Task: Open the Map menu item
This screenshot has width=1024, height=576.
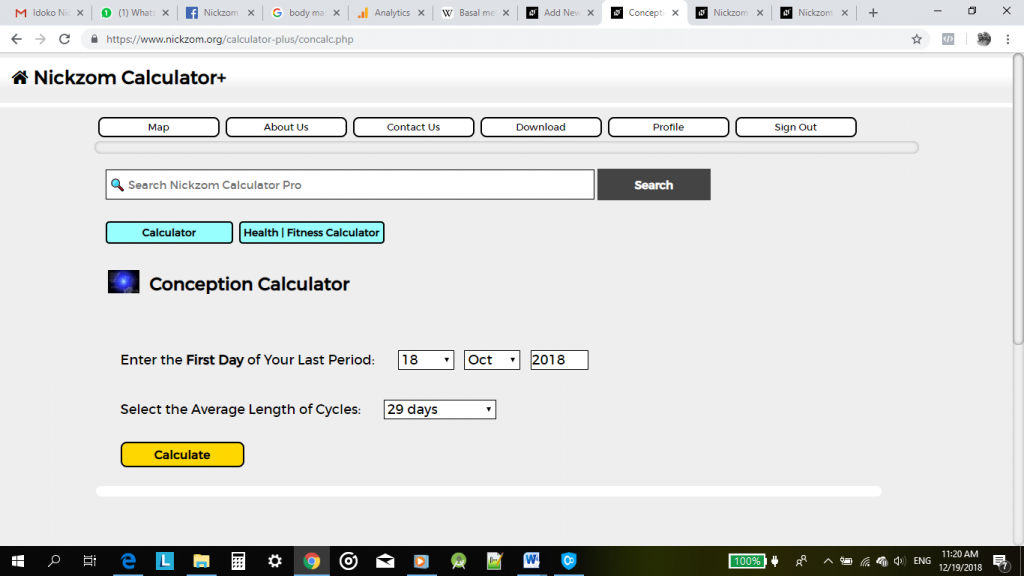Action: click(x=159, y=127)
